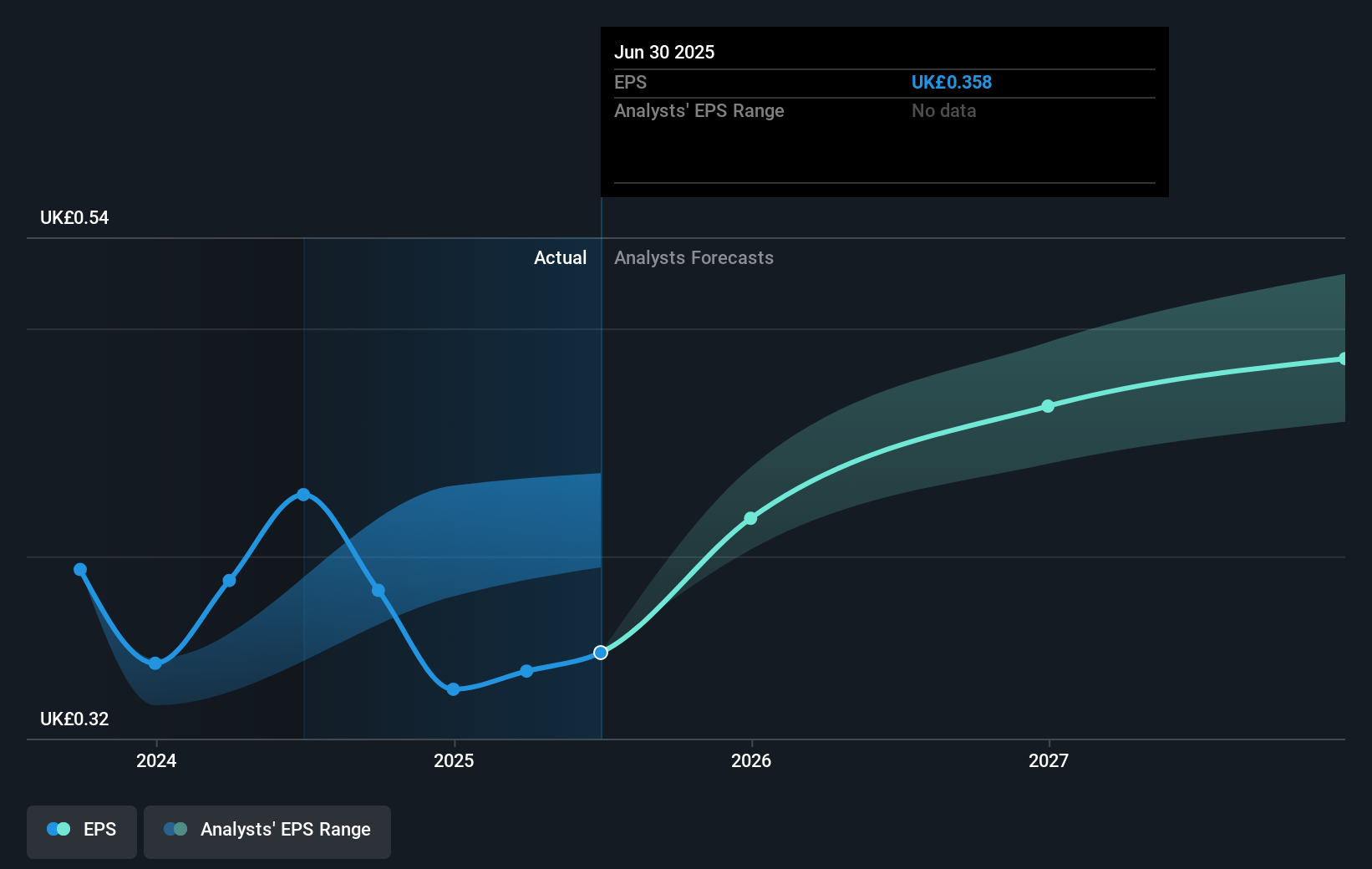Image resolution: width=1372 pixels, height=869 pixels.
Task: Click the UK£0.358 EPS value link
Action: tap(952, 82)
